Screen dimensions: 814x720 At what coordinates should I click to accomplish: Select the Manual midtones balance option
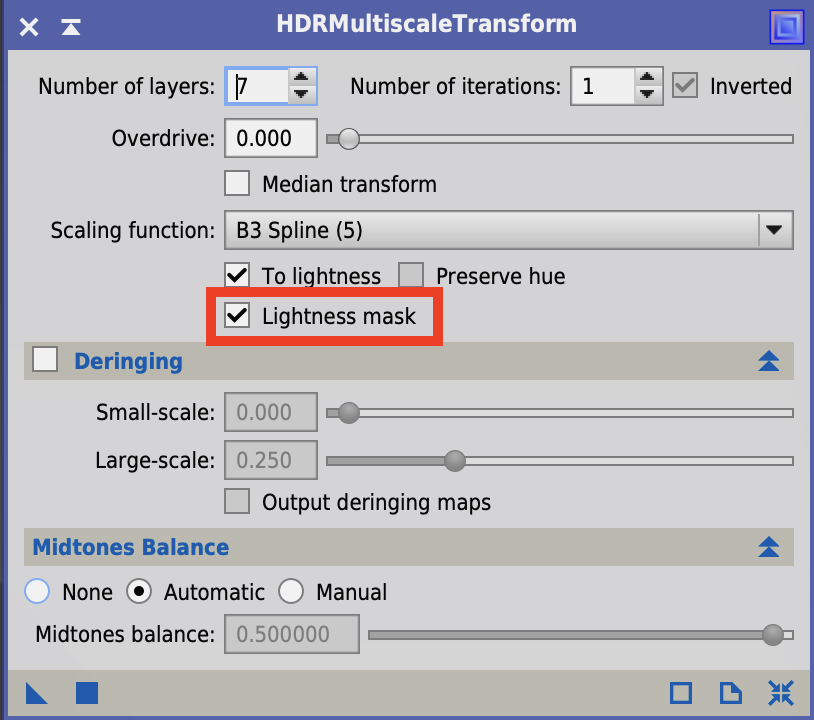click(x=291, y=591)
